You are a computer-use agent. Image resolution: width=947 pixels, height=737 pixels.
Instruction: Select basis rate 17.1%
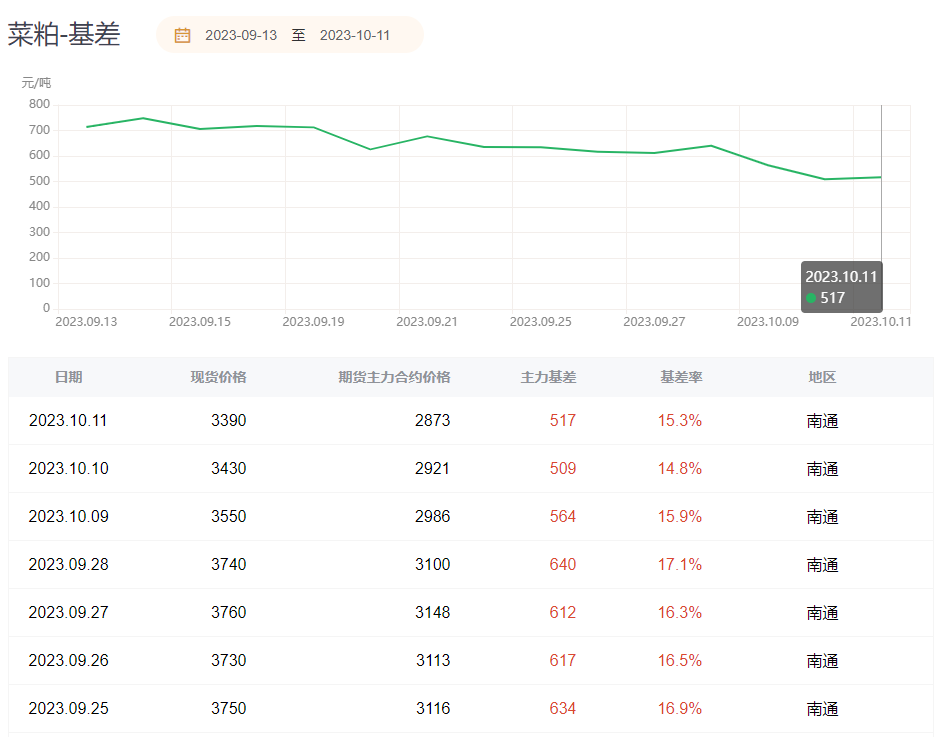point(679,564)
